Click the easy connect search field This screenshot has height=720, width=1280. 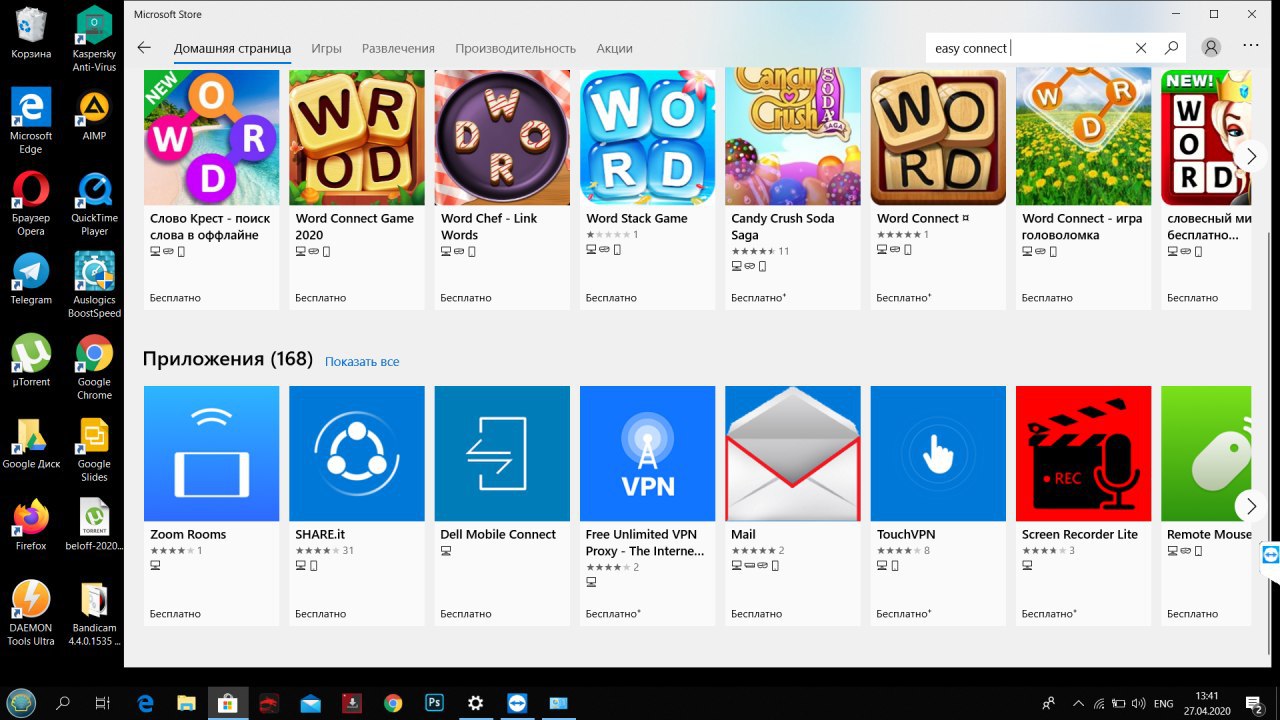click(x=1027, y=48)
